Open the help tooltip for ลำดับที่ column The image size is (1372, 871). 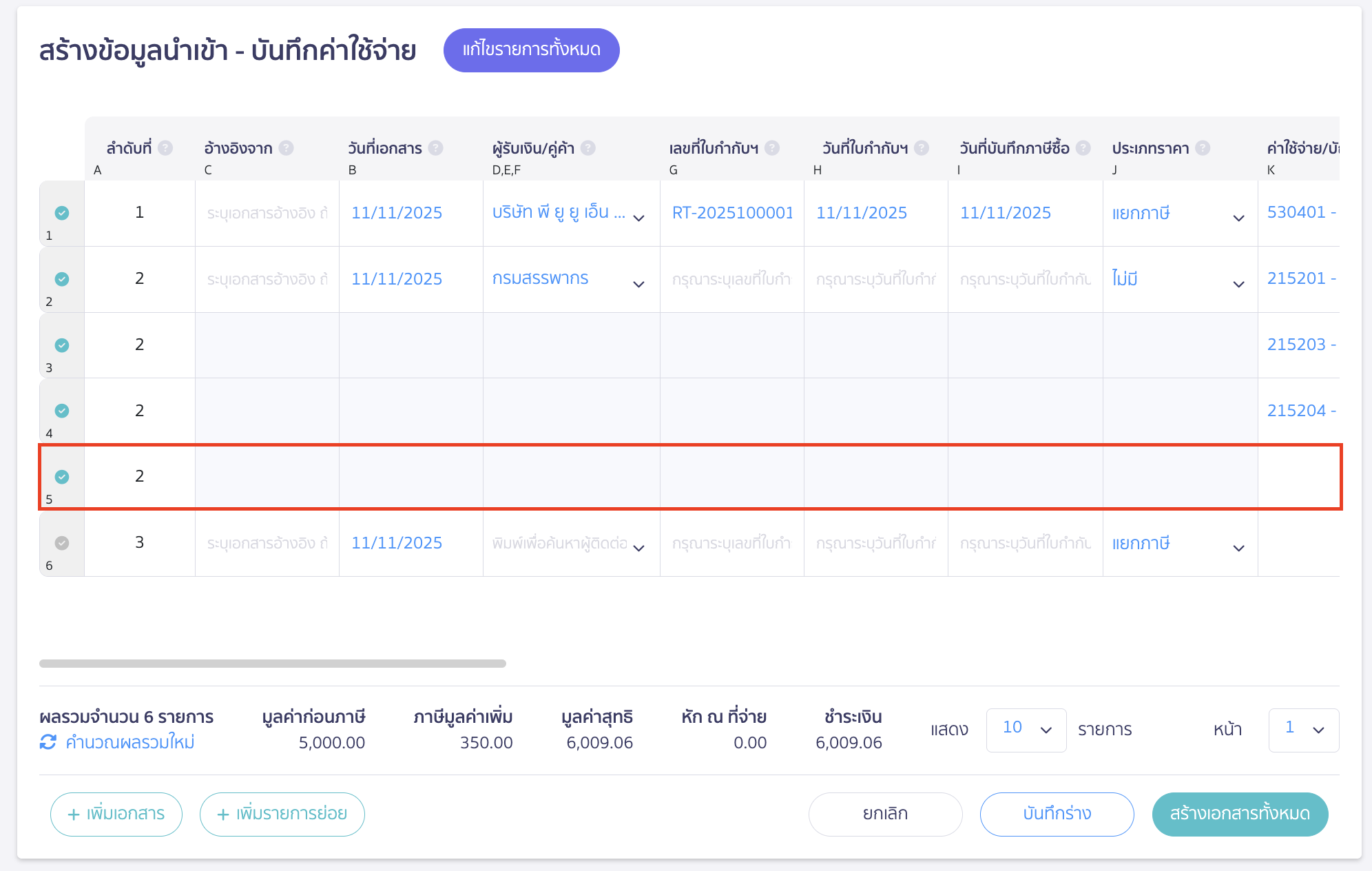165,147
